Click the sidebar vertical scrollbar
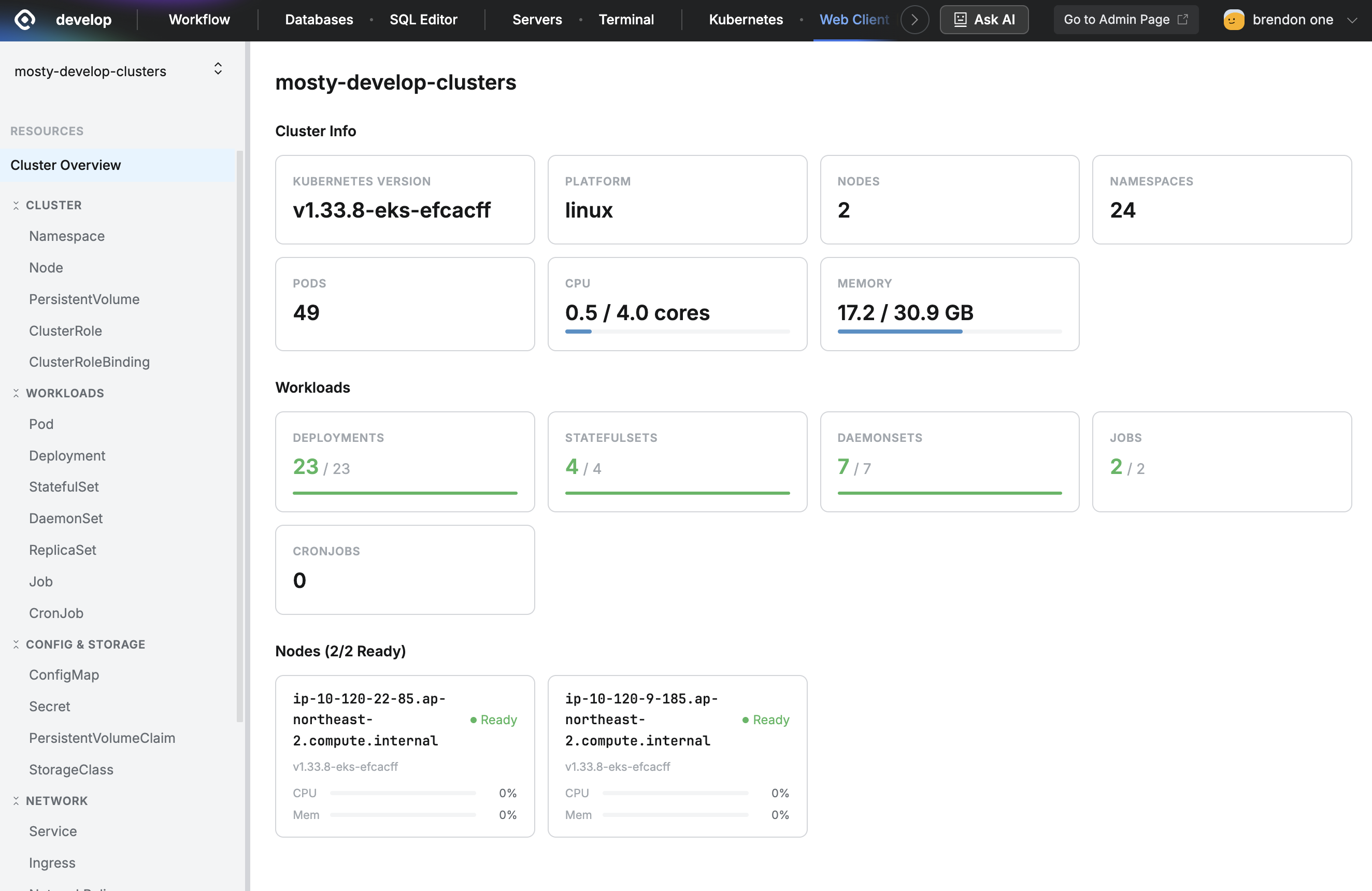The width and height of the screenshot is (1372, 891). (240, 436)
